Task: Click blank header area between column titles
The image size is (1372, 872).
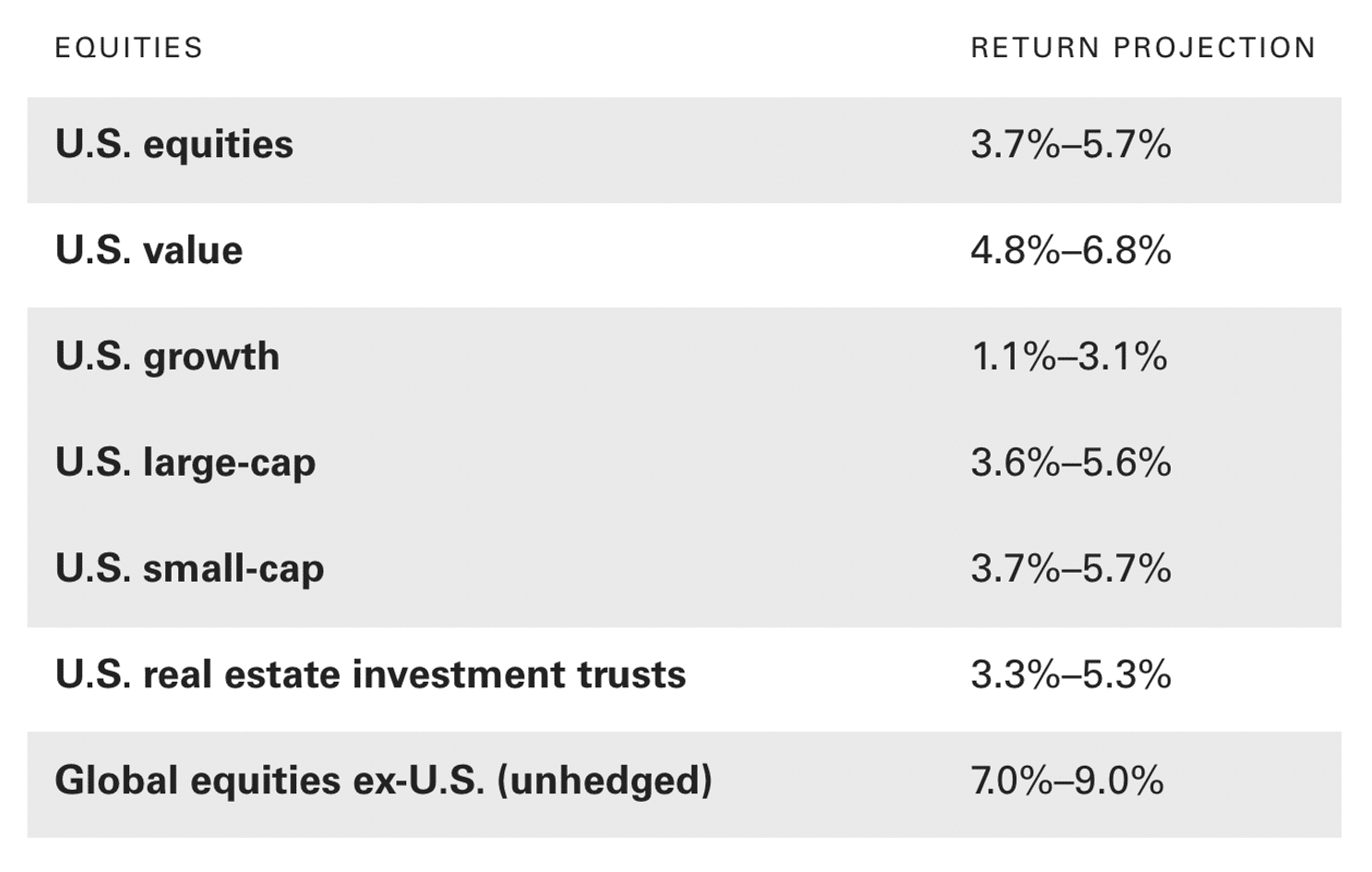Action: pos(582,48)
